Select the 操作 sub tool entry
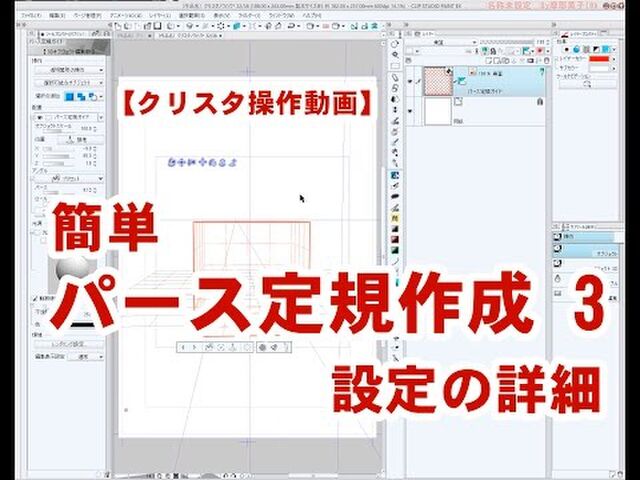The height and width of the screenshot is (480, 640). point(587,237)
